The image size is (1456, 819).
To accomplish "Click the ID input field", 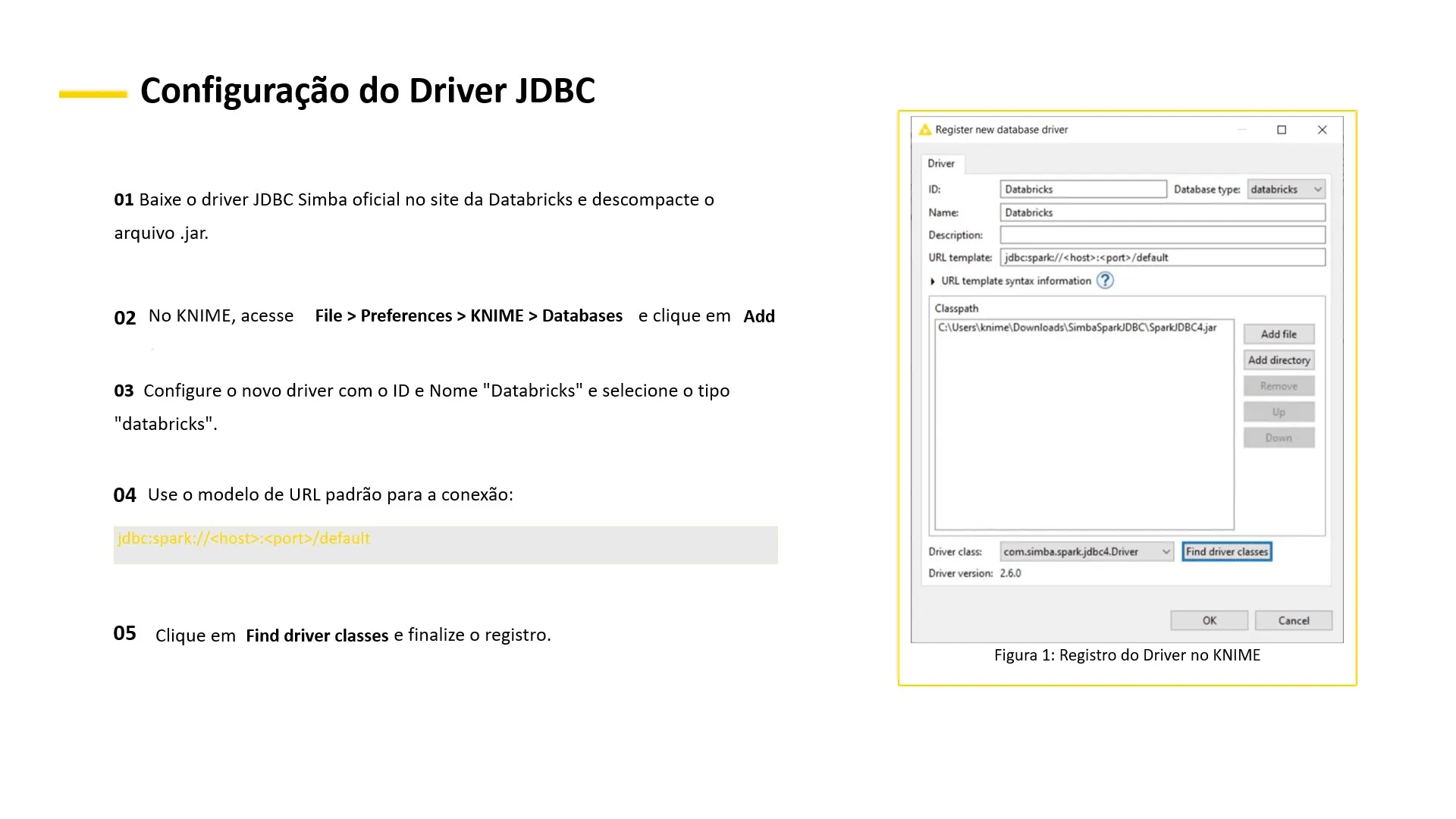I will coord(1083,190).
